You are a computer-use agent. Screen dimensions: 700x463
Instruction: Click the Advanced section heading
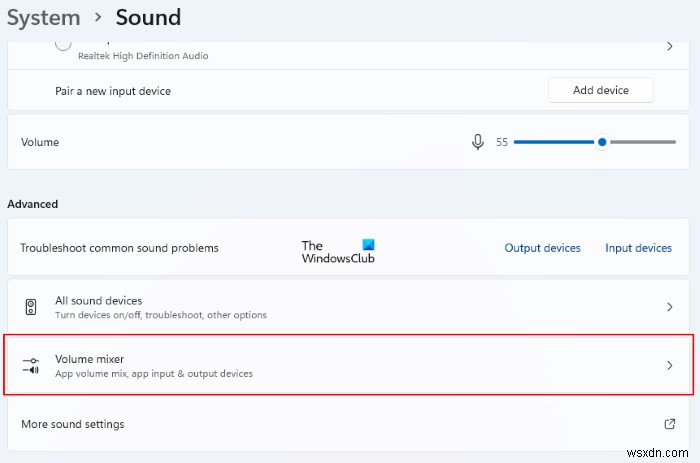point(33,204)
